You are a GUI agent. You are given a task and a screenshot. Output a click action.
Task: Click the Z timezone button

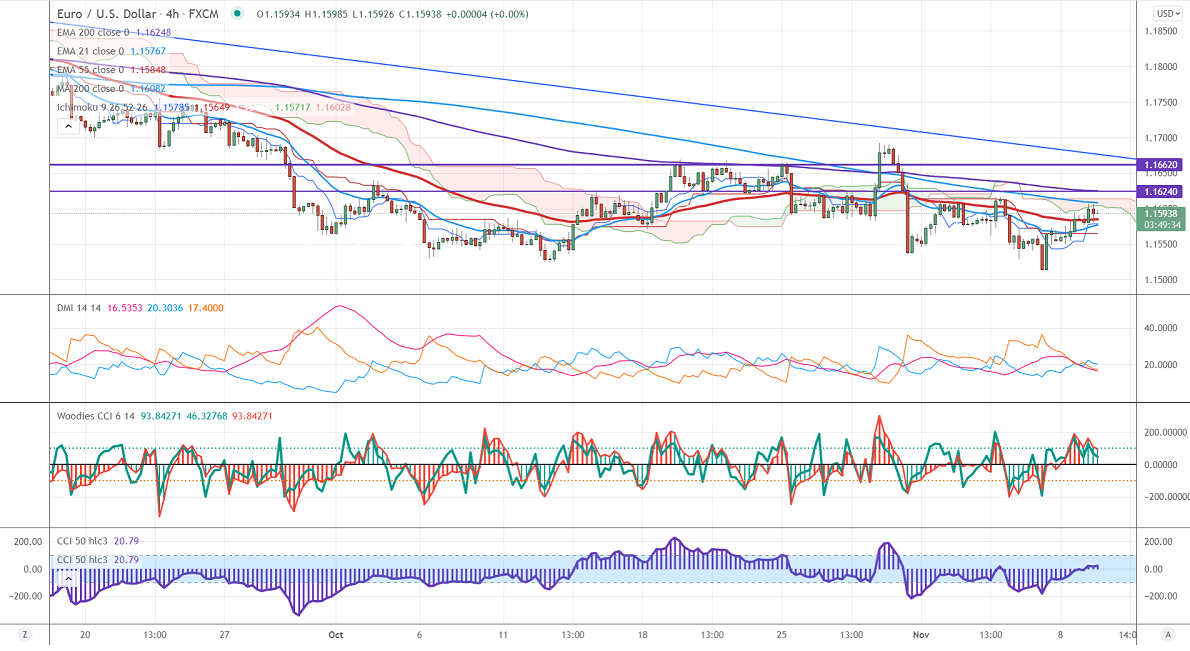coord(25,634)
